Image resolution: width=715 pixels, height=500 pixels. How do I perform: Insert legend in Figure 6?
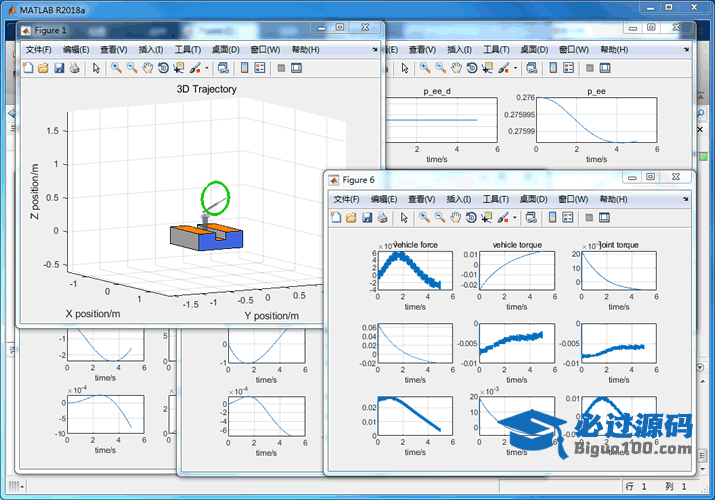click(568, 217)
